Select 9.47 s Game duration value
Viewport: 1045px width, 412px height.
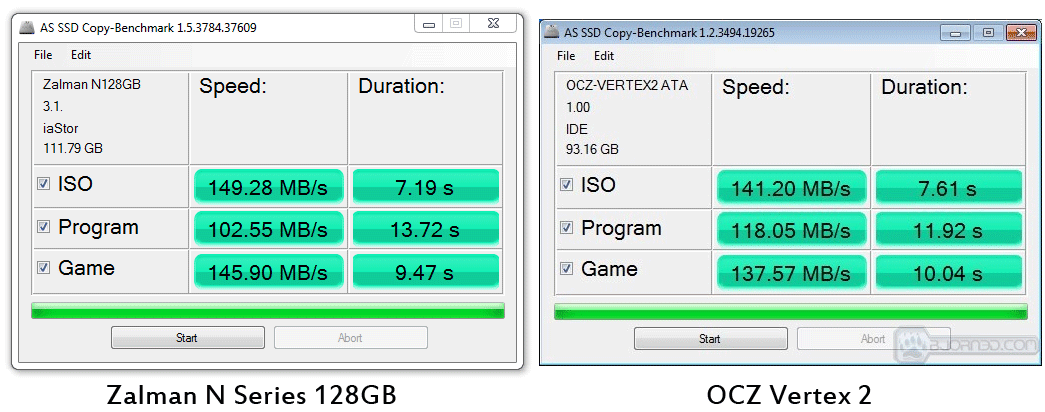(426, 270)
